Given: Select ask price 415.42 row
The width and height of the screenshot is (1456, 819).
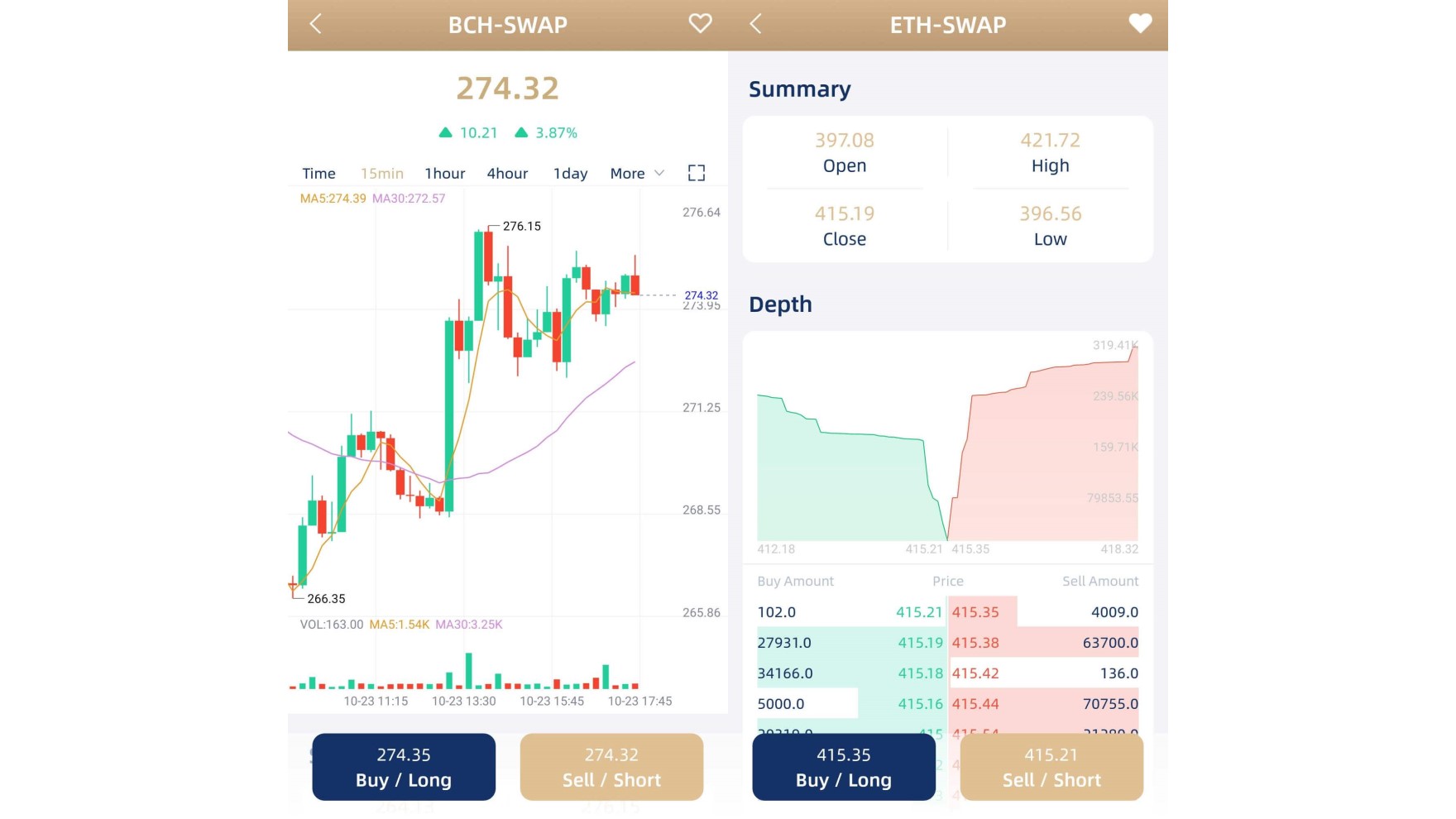Looking at the screenshot, I should tap(975, 673).
